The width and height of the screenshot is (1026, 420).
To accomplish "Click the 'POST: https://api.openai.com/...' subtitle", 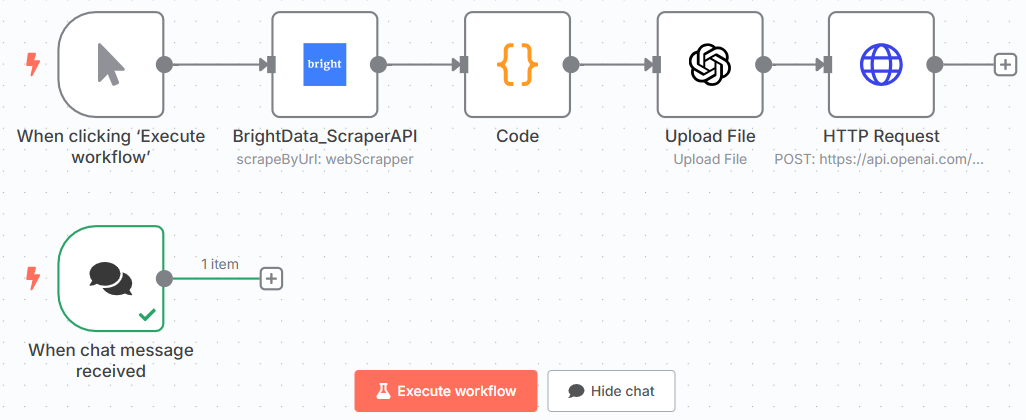I will pyautogui.click(x=881, y=159).
